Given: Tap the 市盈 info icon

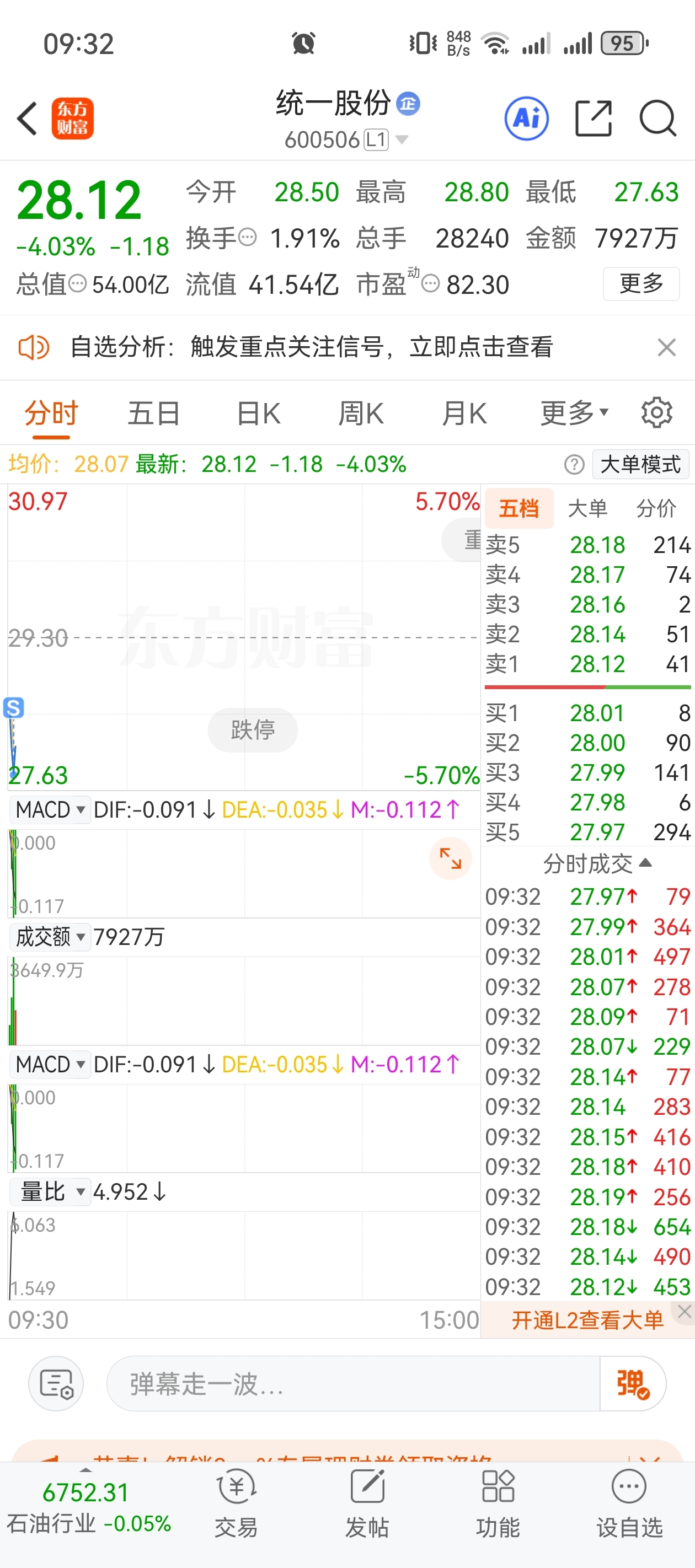Looking at the screenshot, I should (431, 283).
